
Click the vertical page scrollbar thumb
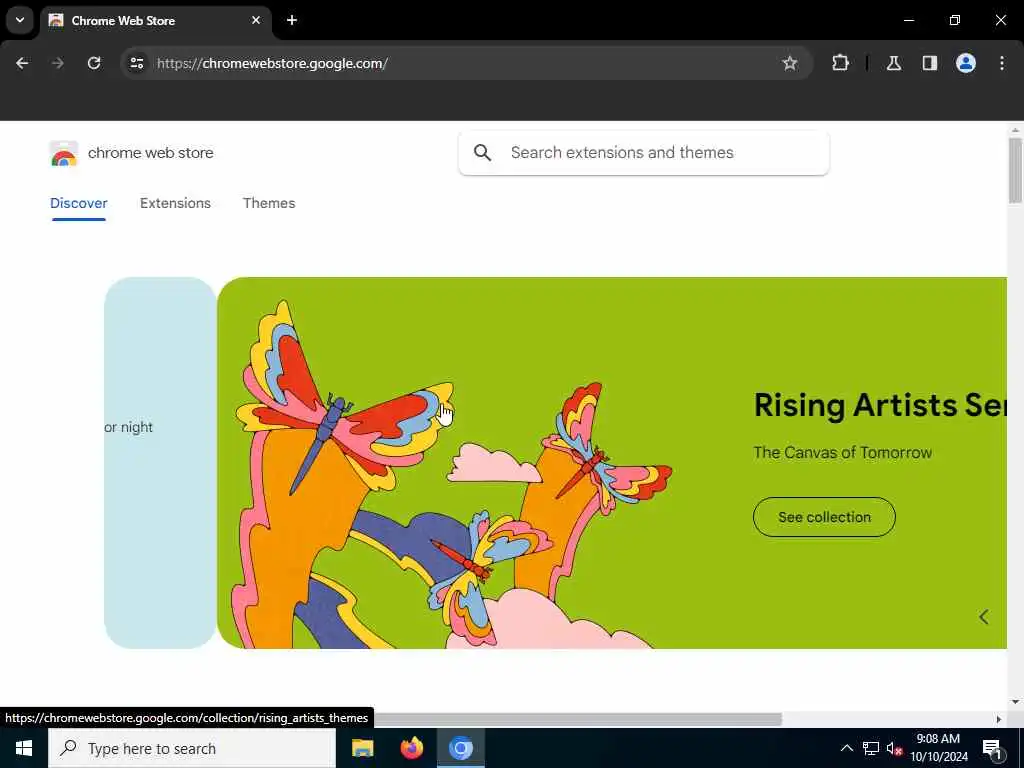(1015, 170)
